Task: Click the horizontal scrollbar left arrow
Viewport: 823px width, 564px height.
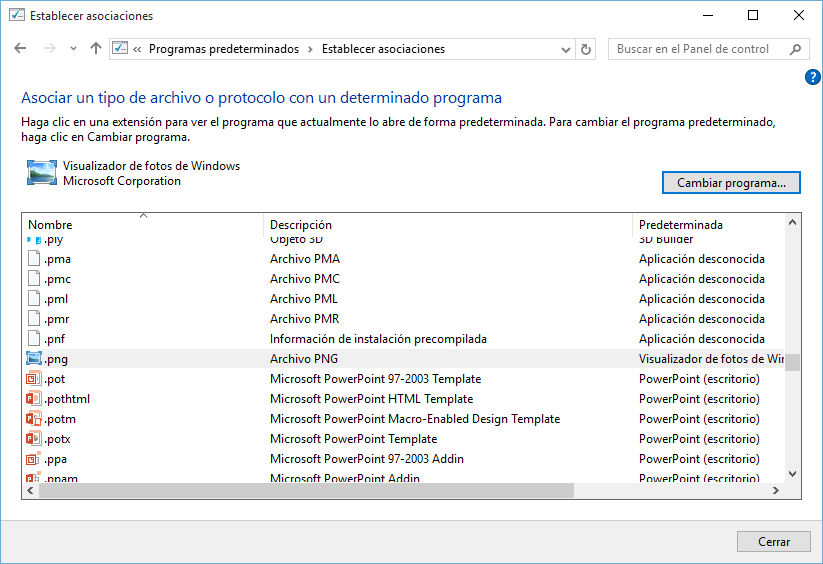Action: click(x=30, y=491)
